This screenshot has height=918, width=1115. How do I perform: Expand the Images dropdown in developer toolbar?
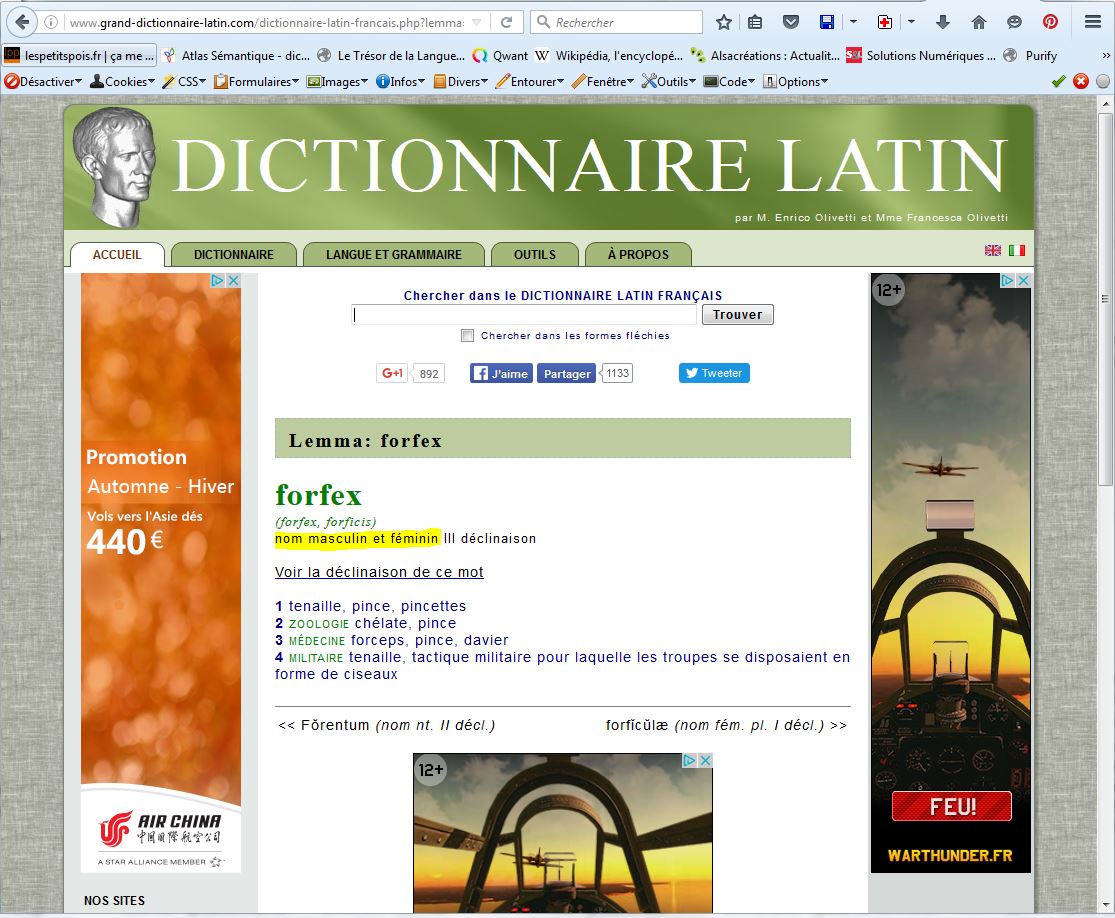pyautogui.click(x=339, y=81)
